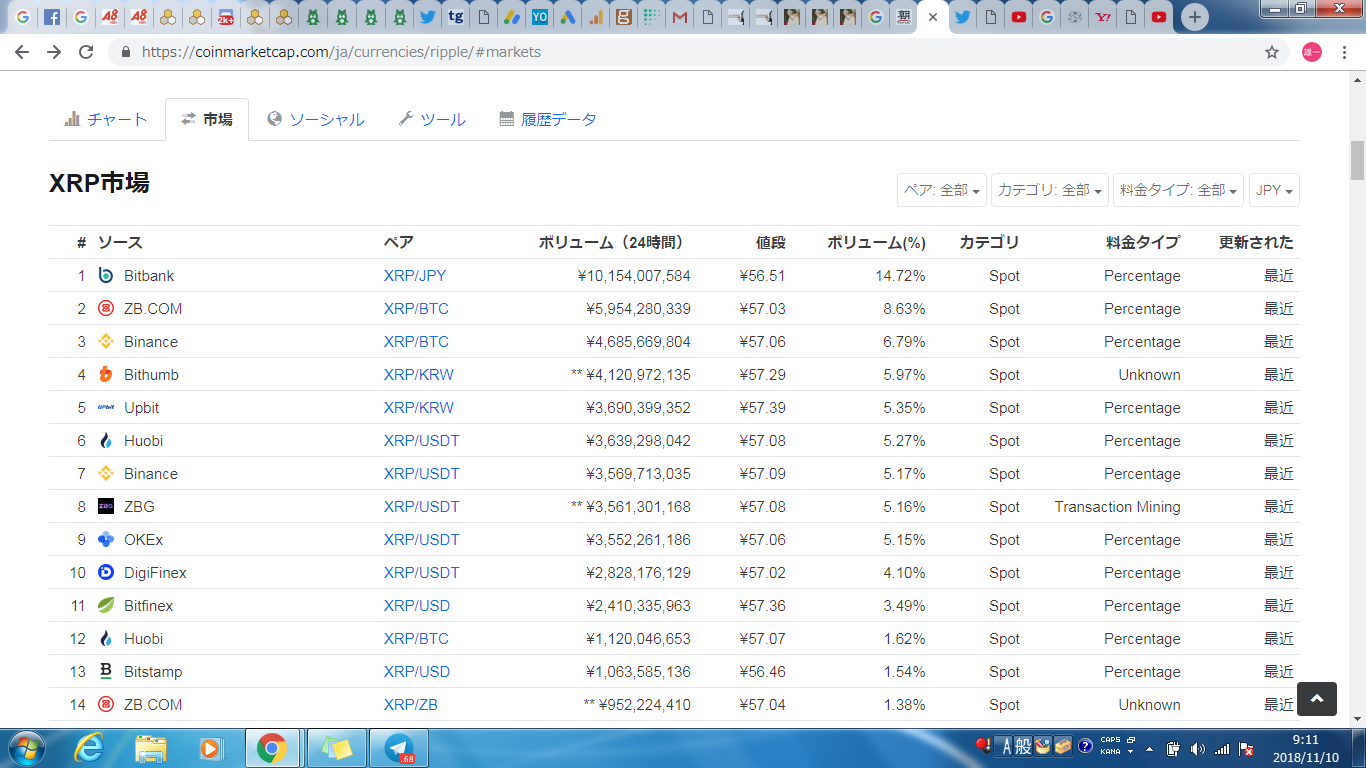Switch to the ソーシャル tab
Image resolution: width=1366 pixels, height=768 pixels.
click(x=316, y=119)
